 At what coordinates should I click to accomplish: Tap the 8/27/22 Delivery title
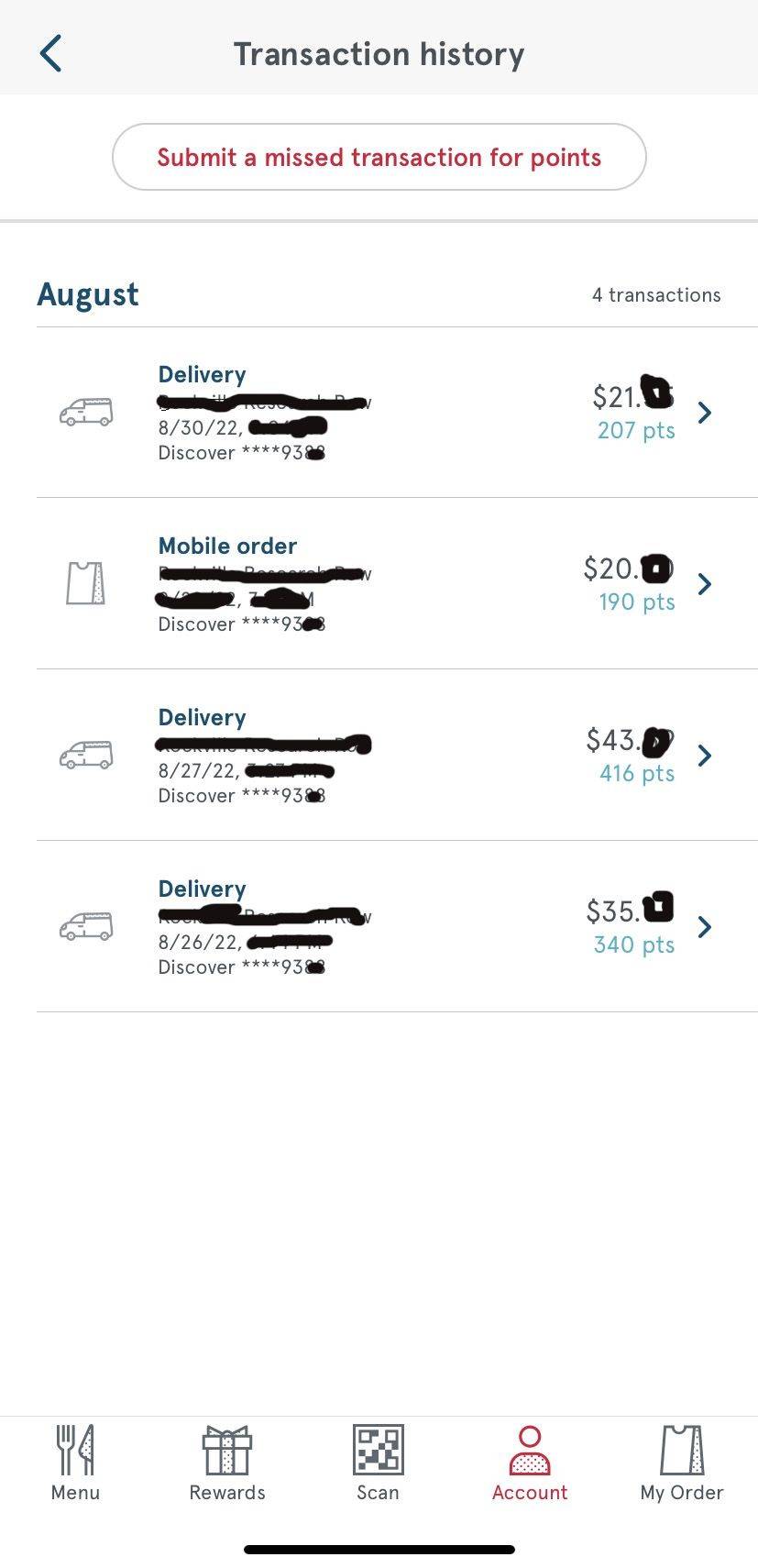(x=202, y=717)
